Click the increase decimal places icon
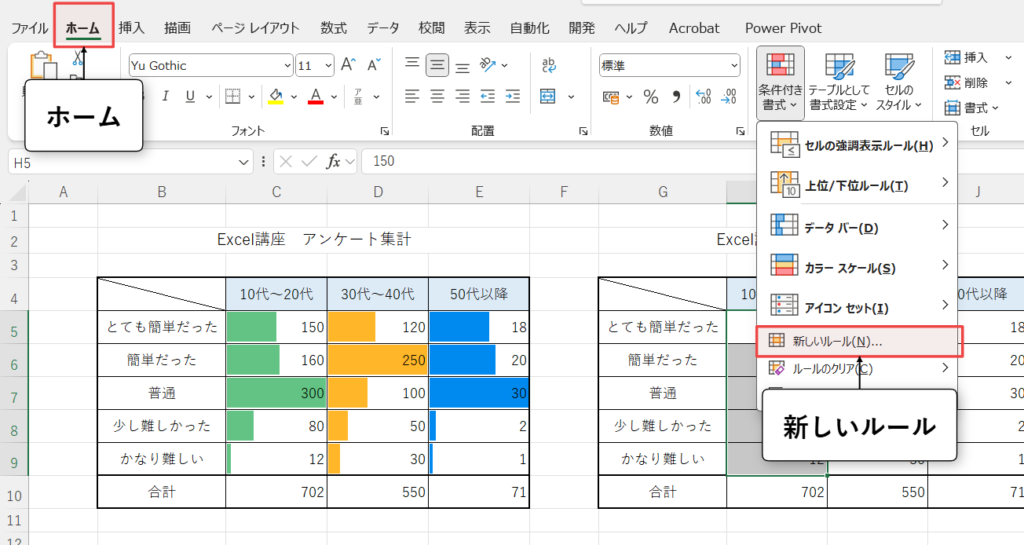Image resolution: width=1024 pixels, height=545 pixels. (702, 97)
